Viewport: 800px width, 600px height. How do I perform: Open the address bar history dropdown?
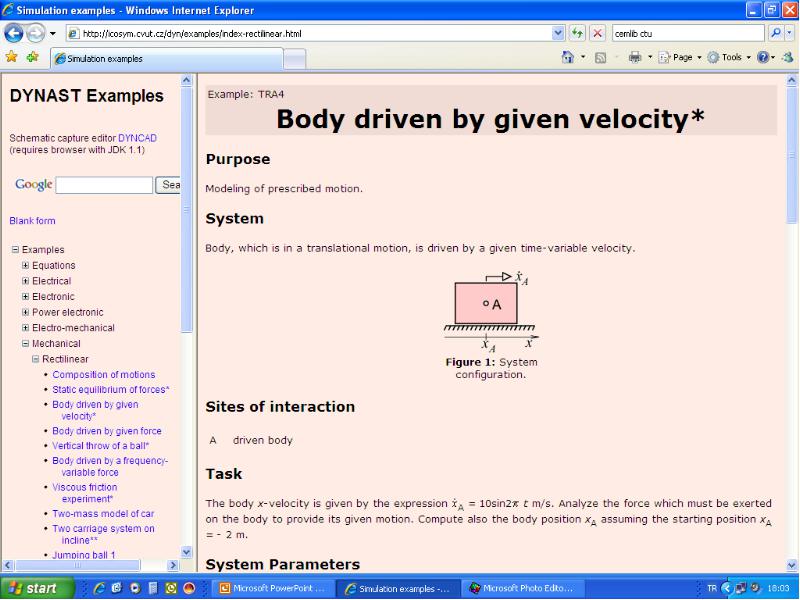click(558, 34)
